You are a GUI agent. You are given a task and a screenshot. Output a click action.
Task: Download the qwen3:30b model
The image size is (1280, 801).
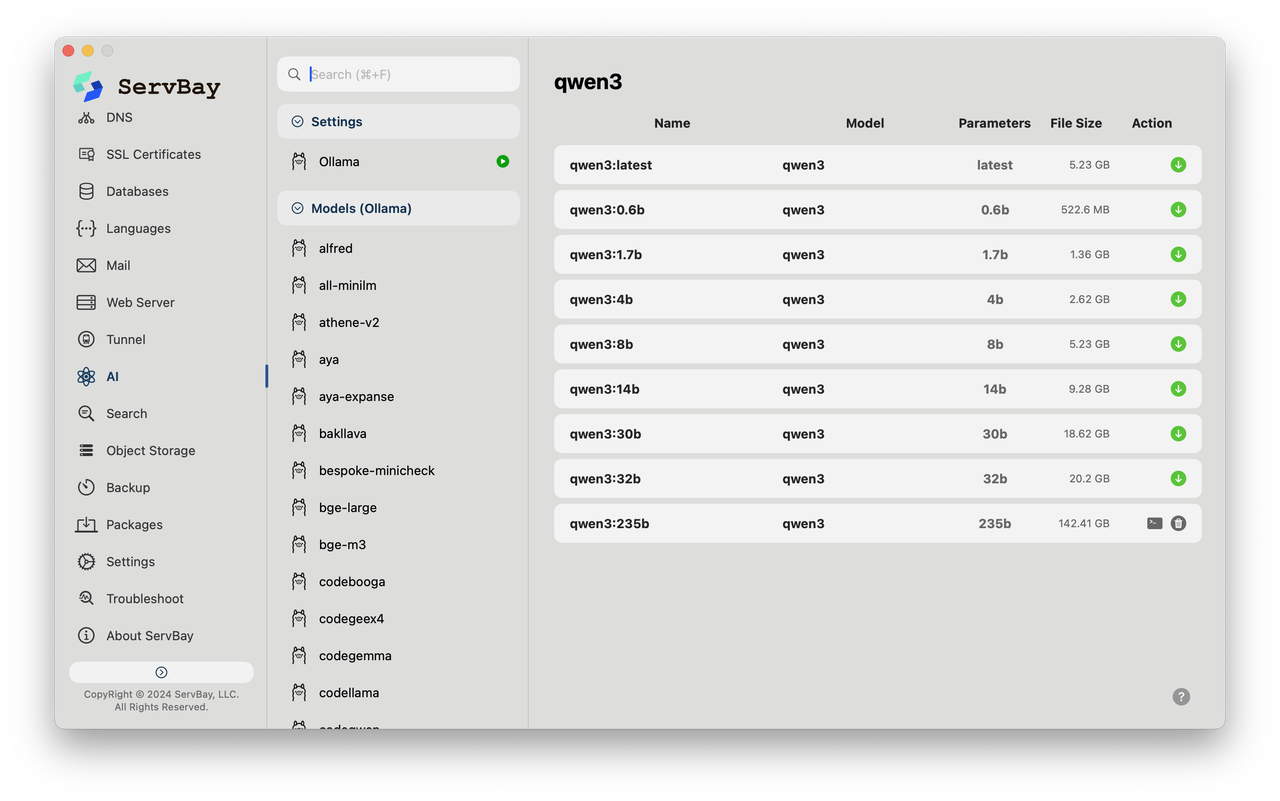(1178, 434)
